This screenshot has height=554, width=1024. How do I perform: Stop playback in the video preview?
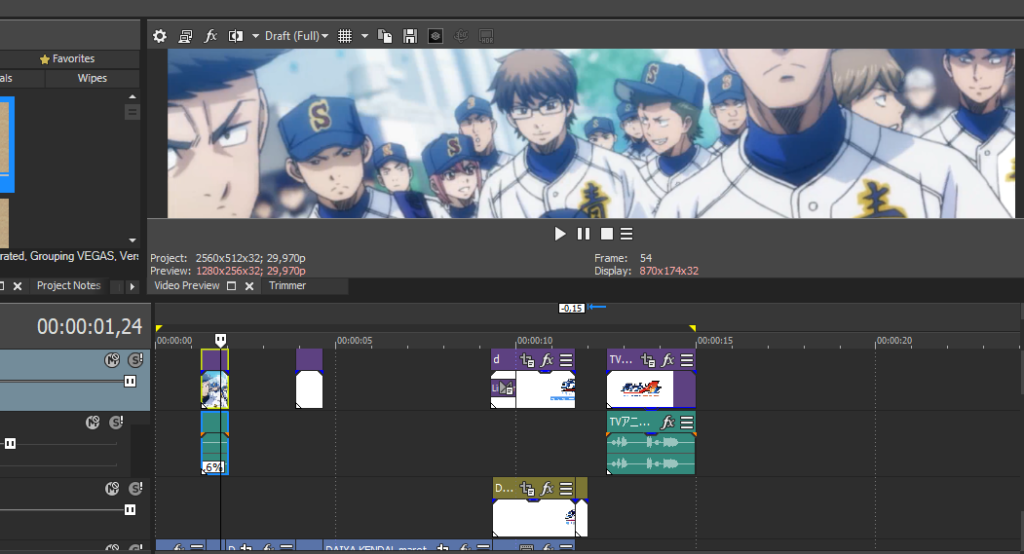click(x=606, y=234)
